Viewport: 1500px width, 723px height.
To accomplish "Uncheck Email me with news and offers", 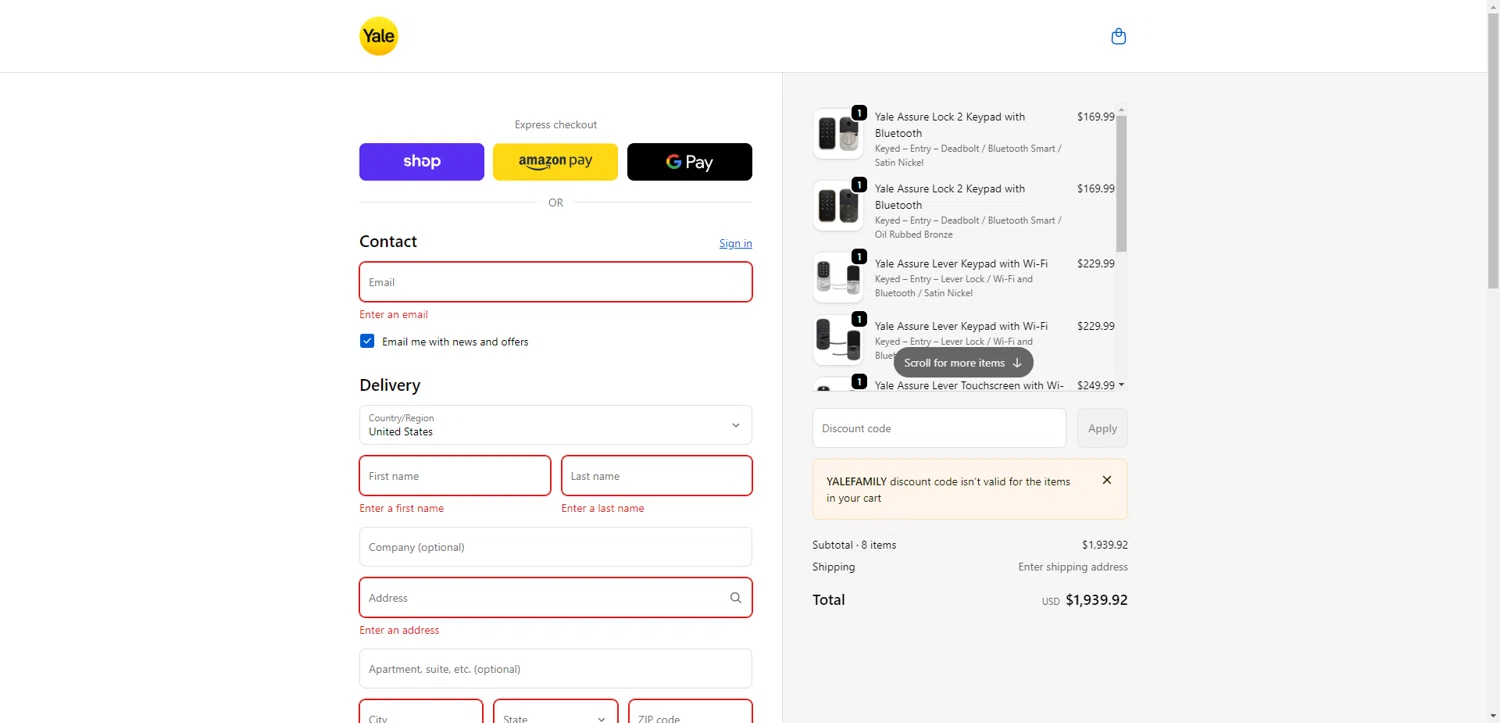I will click(x=367, y=341).
